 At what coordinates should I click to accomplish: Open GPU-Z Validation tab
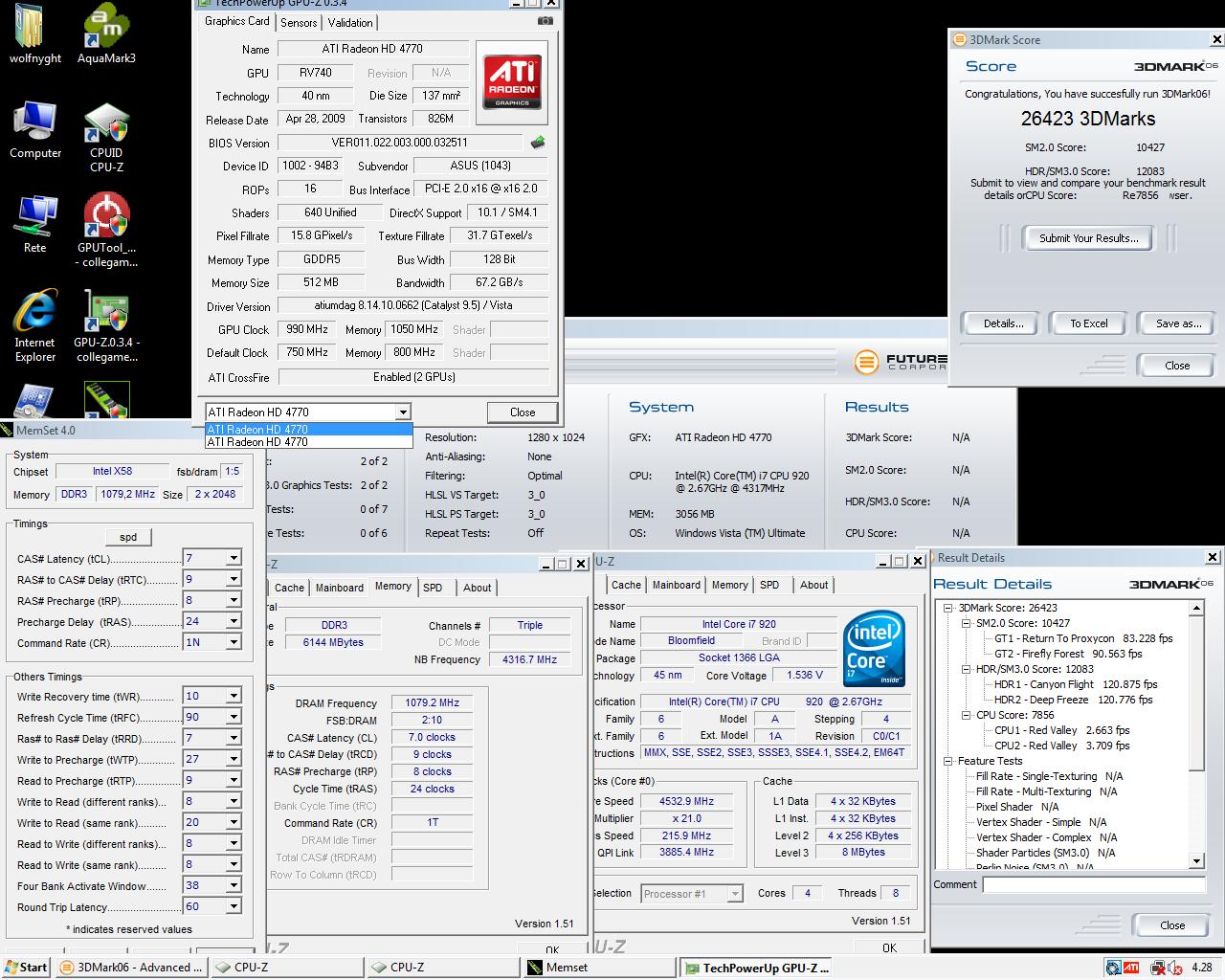tap(350, 22)
